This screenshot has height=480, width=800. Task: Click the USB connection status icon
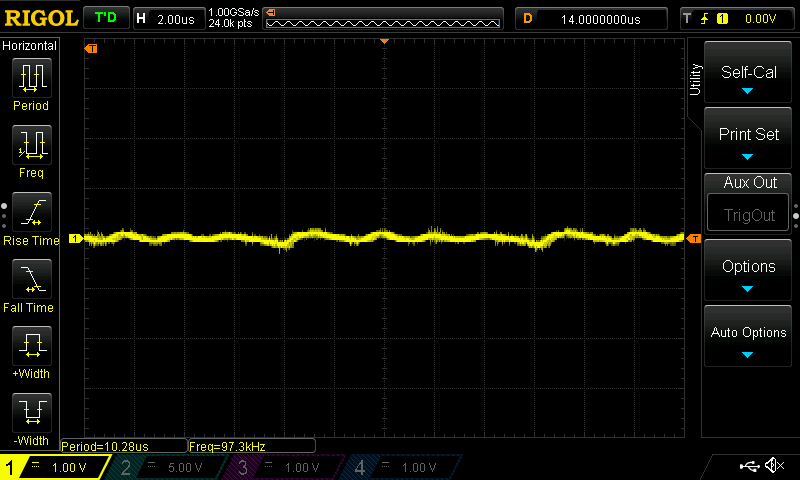click(749, 466)
